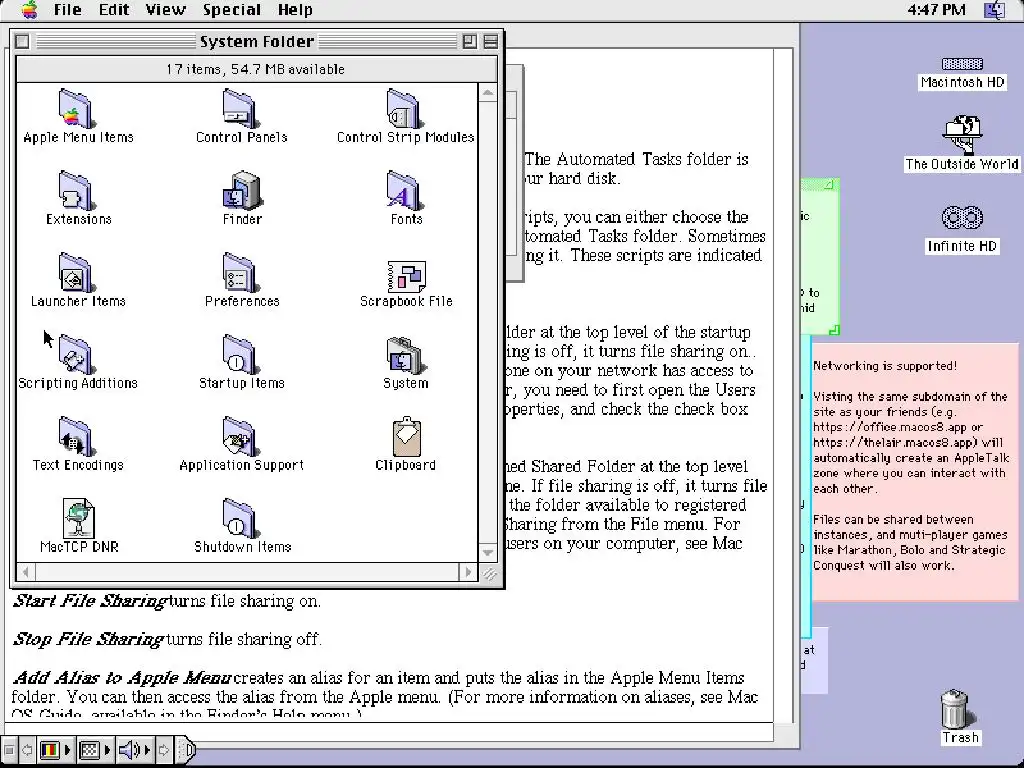Image resolution: width=1024 pixels, height=768 pixels.
Task: Select the Infinite HD disk icon
Action: [x=962, y=217]
